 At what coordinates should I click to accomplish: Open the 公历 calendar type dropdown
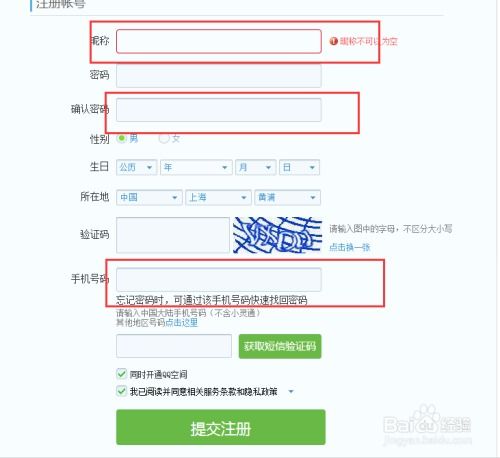[x=136, y=167]
